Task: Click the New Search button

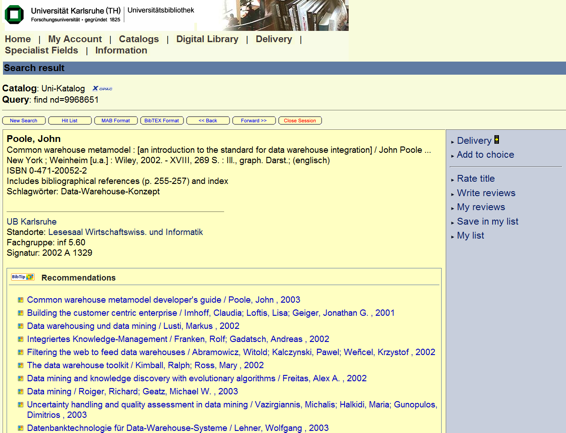Action: tap(24, 121)
